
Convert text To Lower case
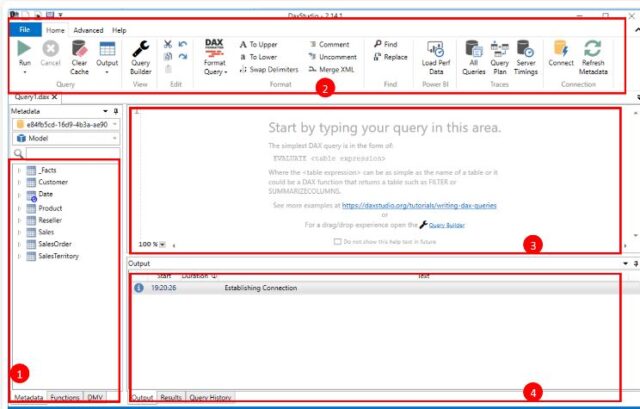coord(258,57)
